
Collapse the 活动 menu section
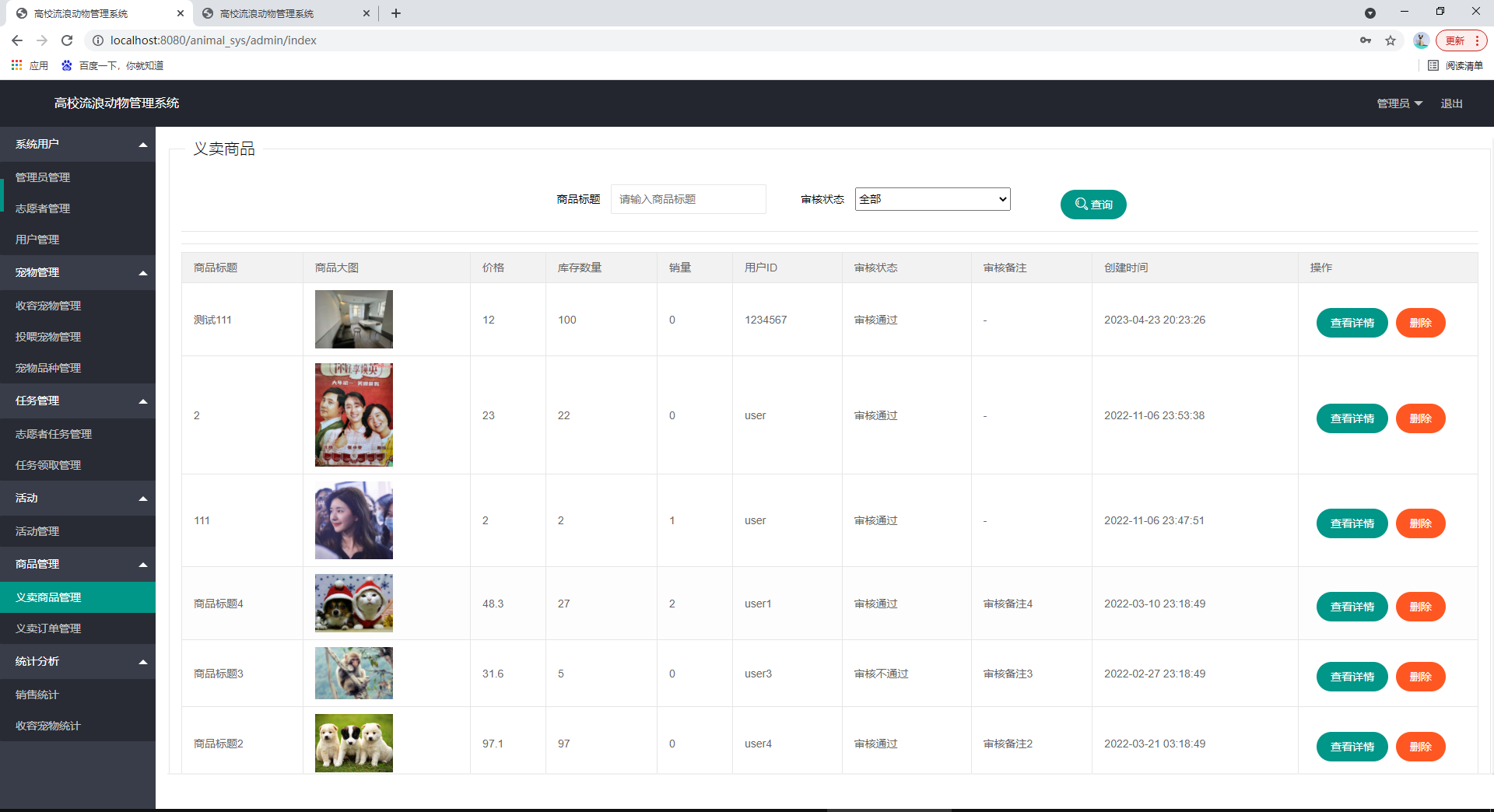[x=78, y=498]
